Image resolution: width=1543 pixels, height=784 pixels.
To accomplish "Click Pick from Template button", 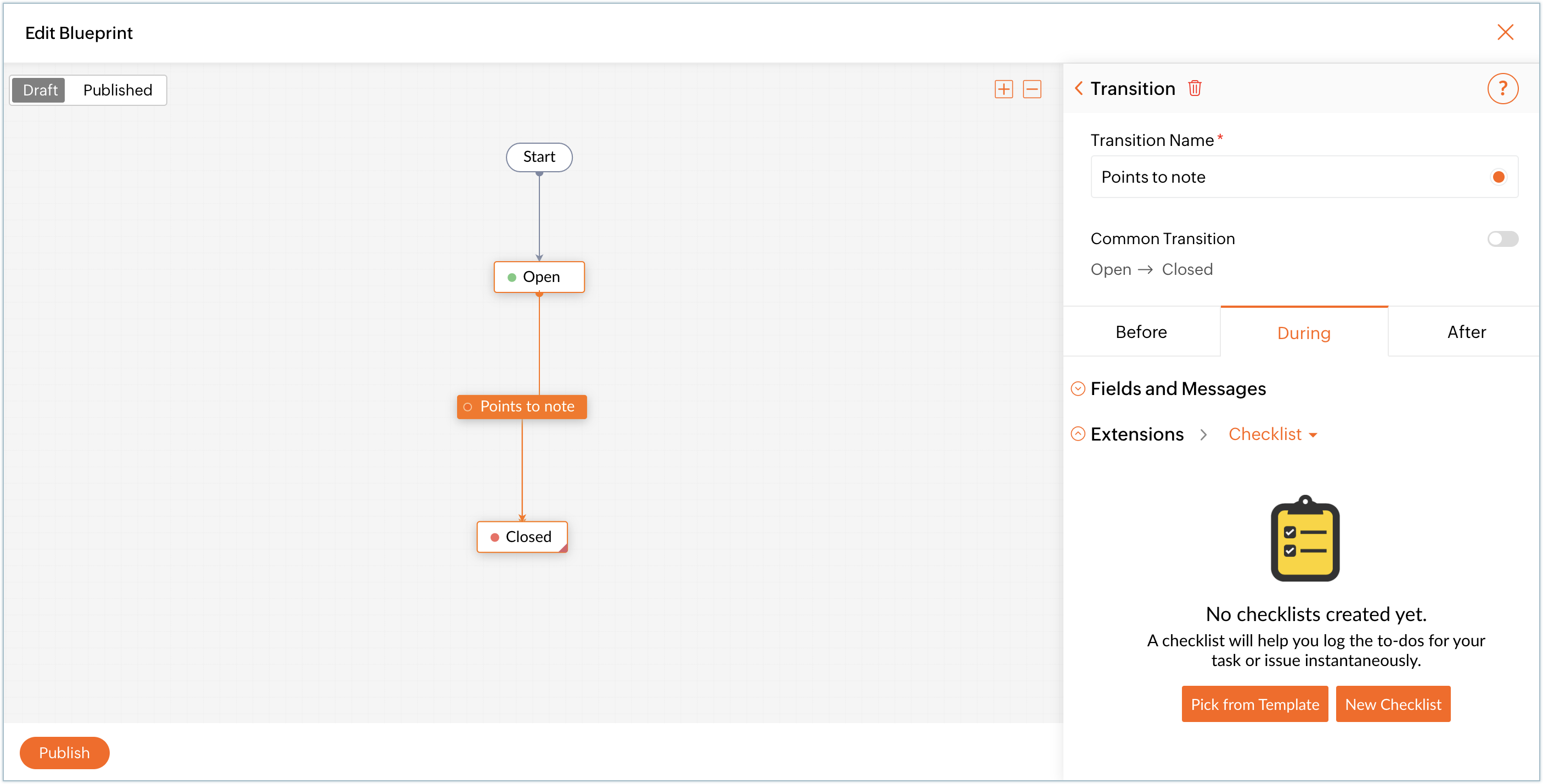I will [1254, 704].
